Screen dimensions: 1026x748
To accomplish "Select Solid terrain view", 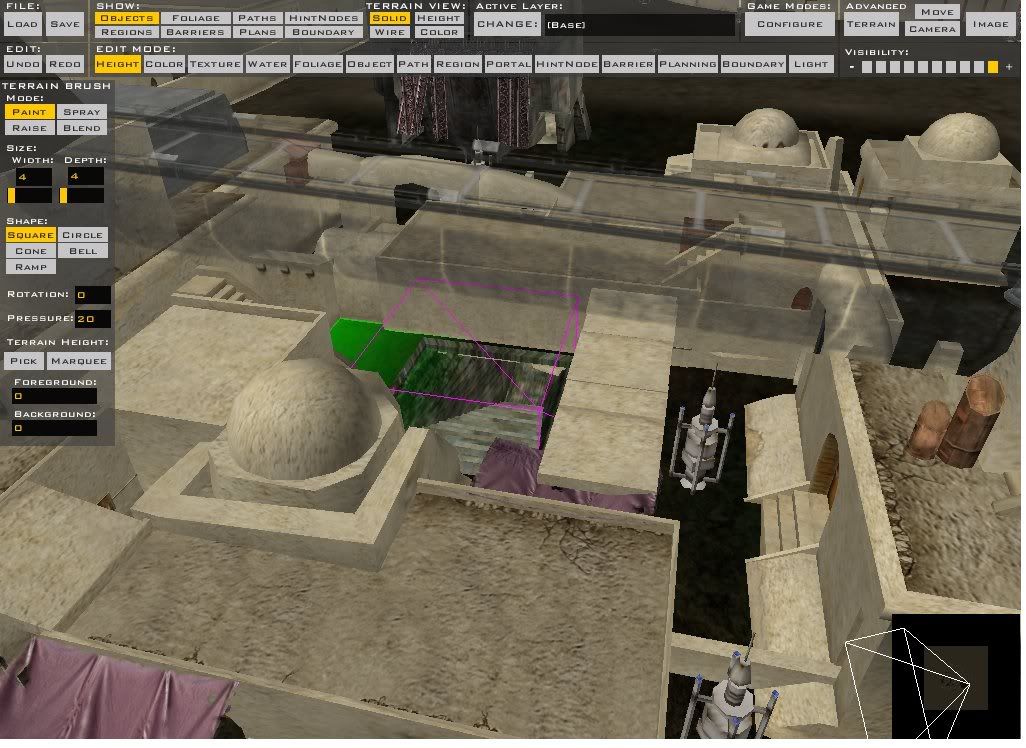I will click(x=389, y=18).
